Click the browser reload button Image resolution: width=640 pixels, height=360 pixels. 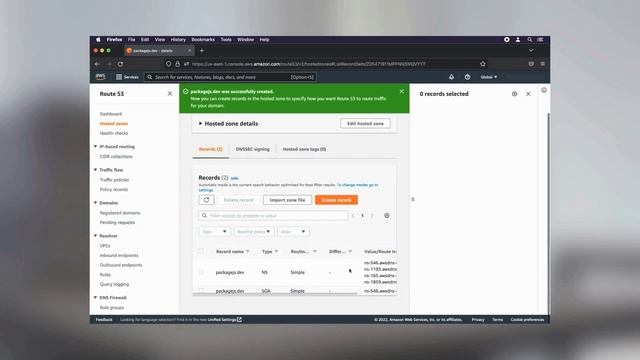(120, 64)
